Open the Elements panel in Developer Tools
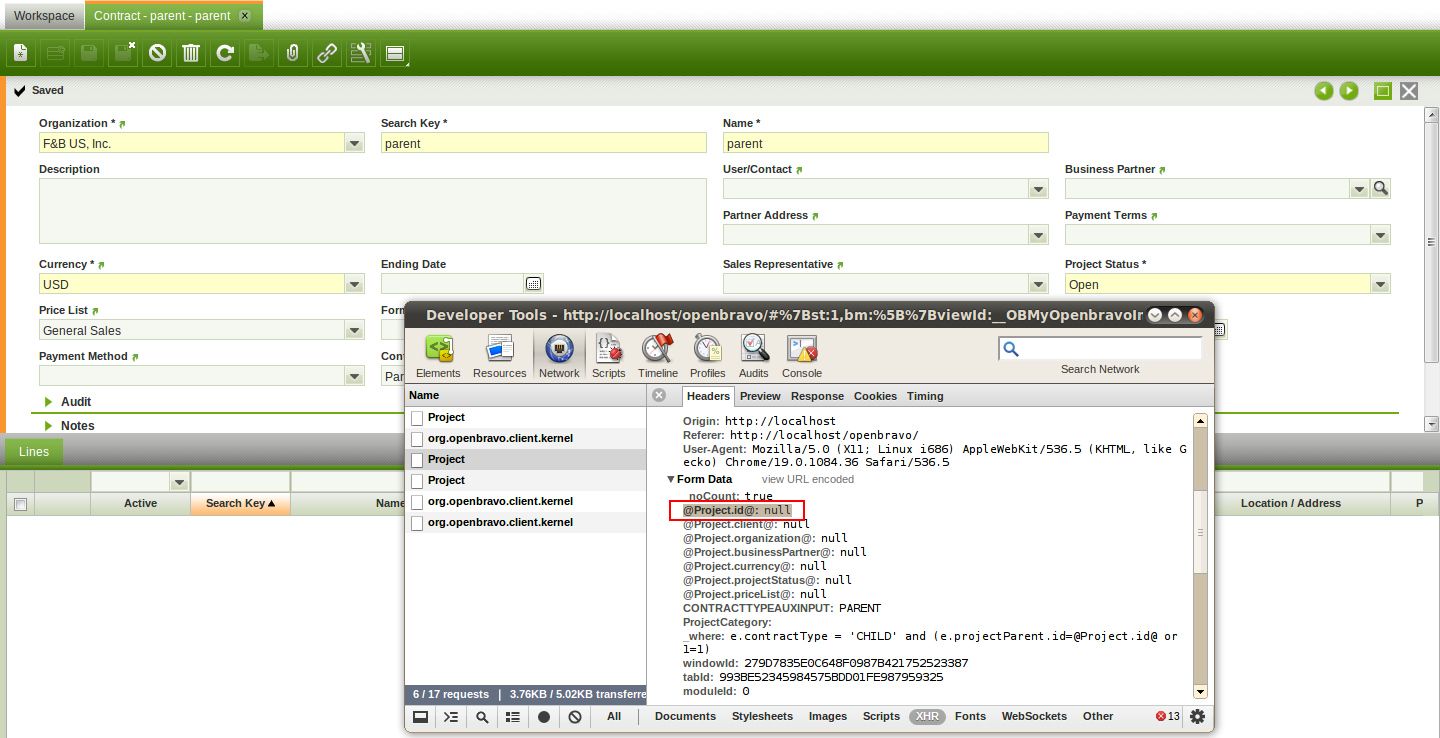 tap(438, 356)
